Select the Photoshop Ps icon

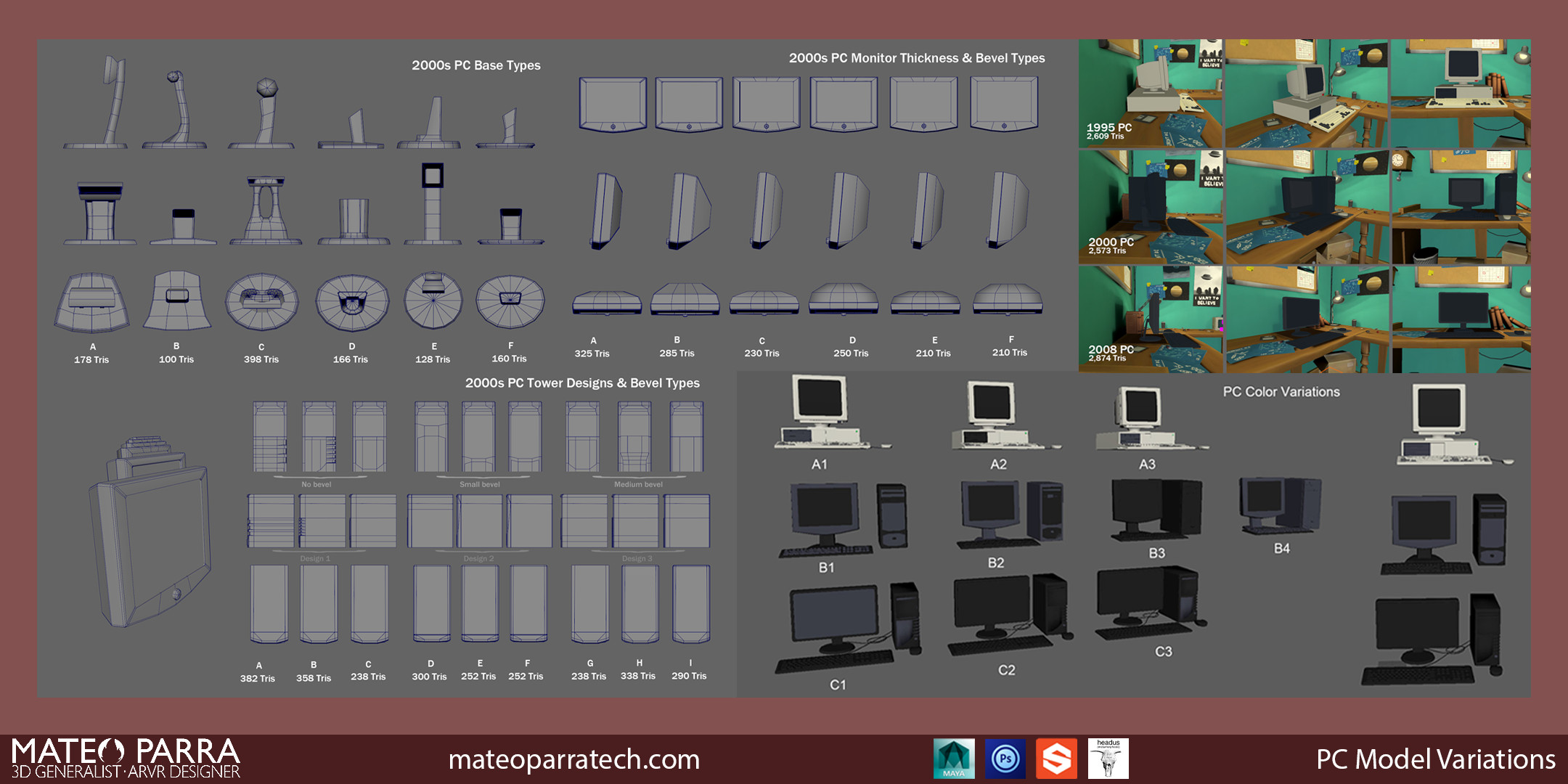click(x=1005, y=758)
